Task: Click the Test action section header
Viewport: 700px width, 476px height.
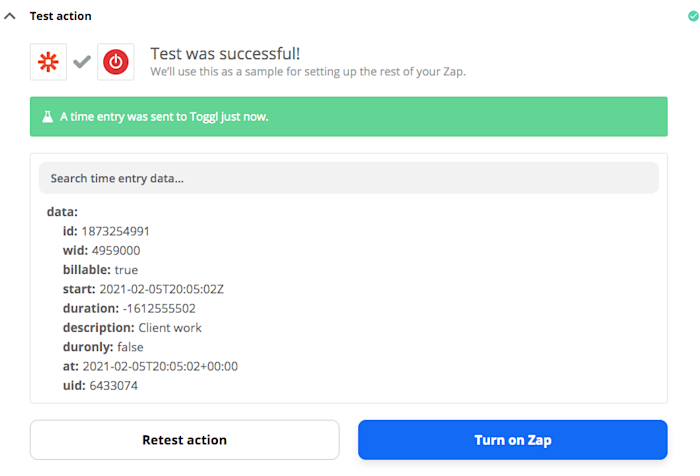Action: click(x=60, y=16)
